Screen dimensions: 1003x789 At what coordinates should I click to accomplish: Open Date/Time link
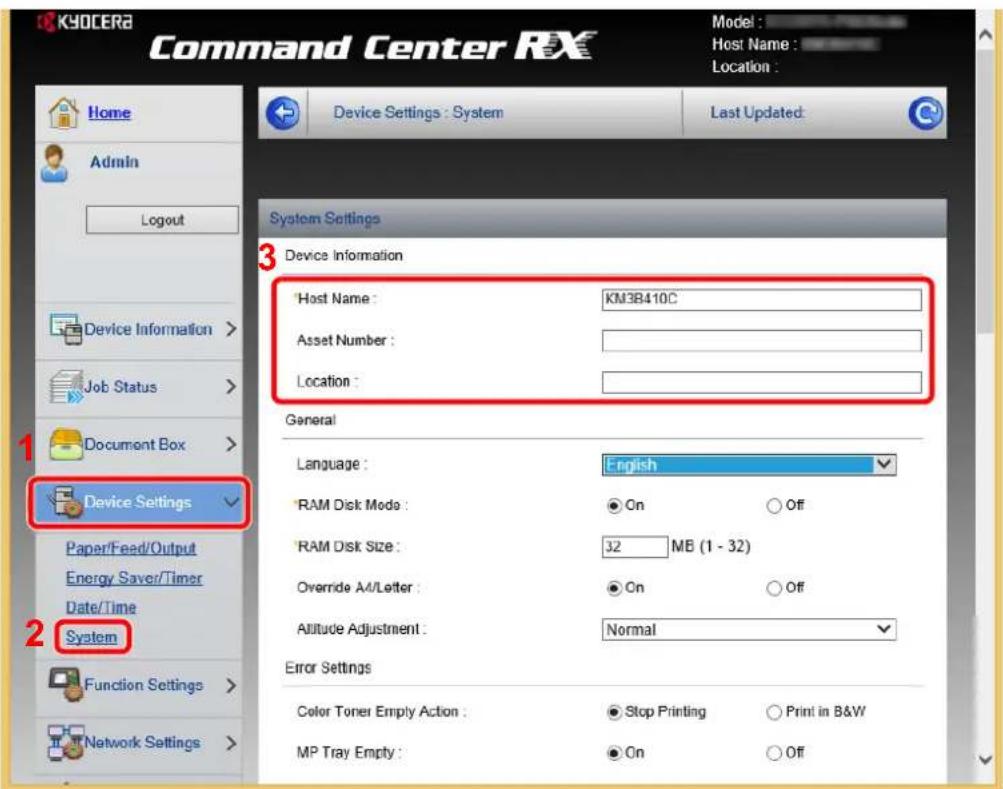(101, 607)
